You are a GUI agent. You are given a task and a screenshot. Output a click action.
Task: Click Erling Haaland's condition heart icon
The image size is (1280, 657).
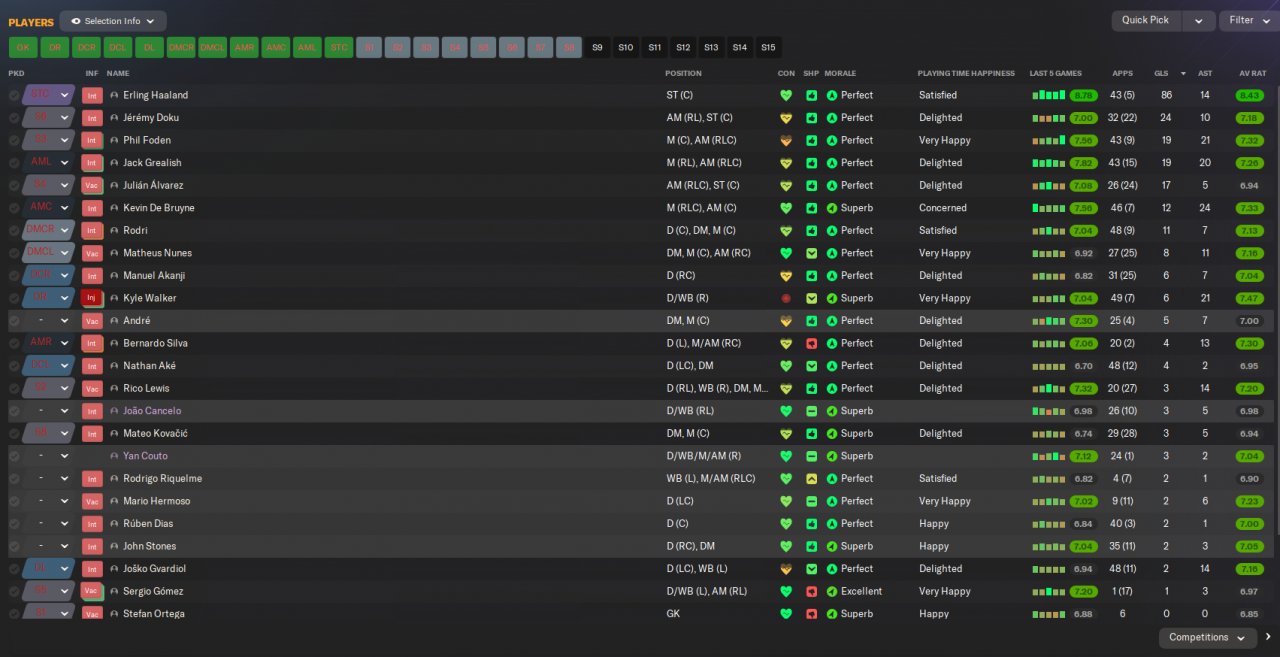(786, 95)
